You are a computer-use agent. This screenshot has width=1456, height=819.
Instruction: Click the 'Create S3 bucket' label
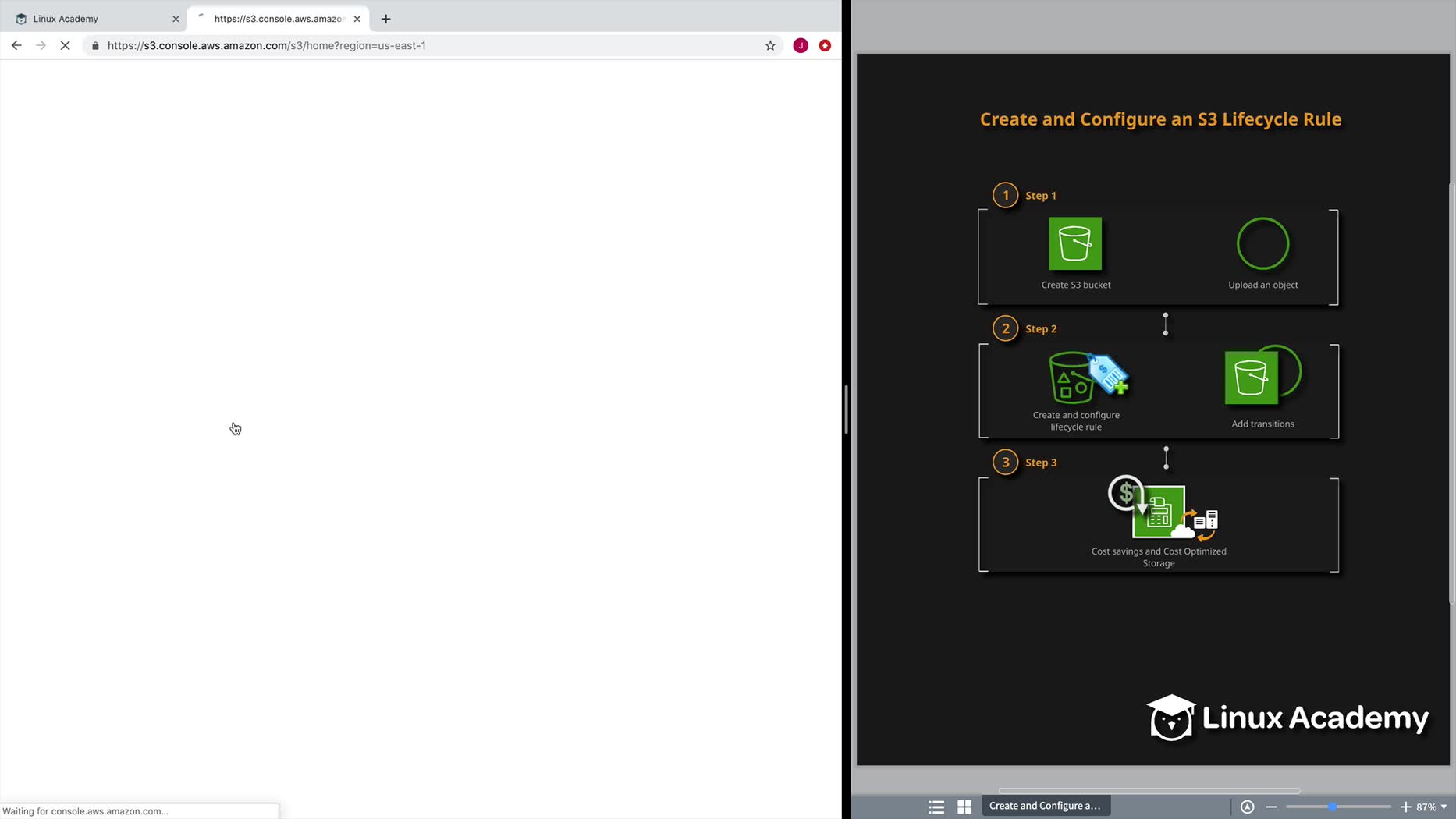tap(1076, 285)
